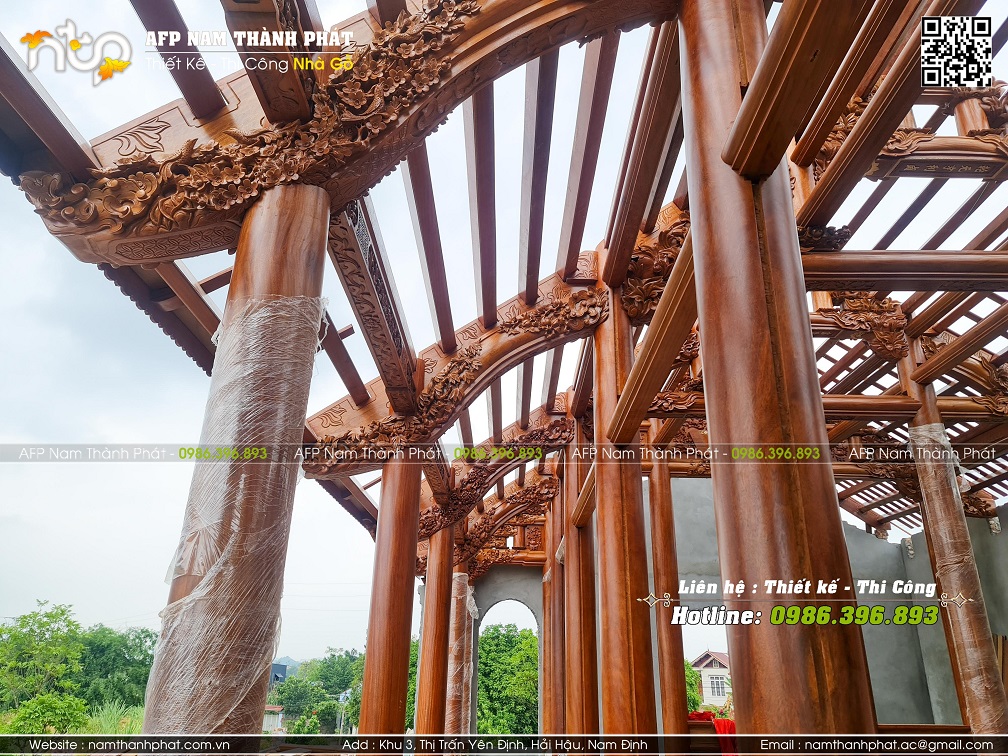The width and height of the screenshot is (1008, 756).
Task: Click the address text Khu 3 Yên Định
Action: click(495, 744)
